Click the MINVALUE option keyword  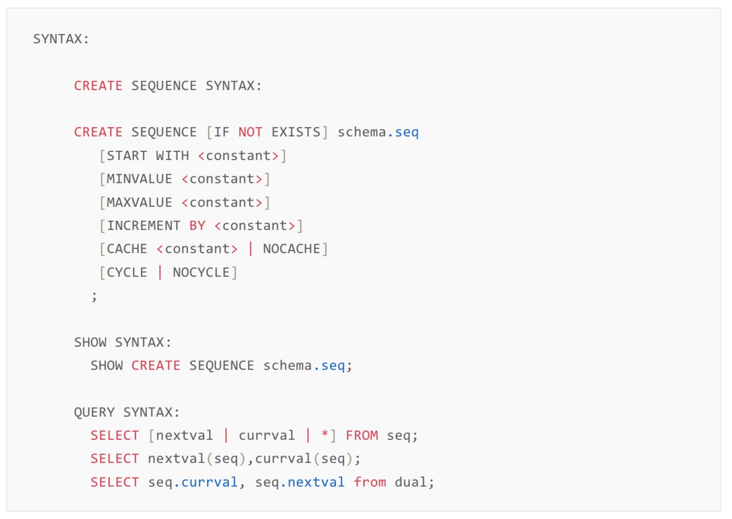(139, 179)
